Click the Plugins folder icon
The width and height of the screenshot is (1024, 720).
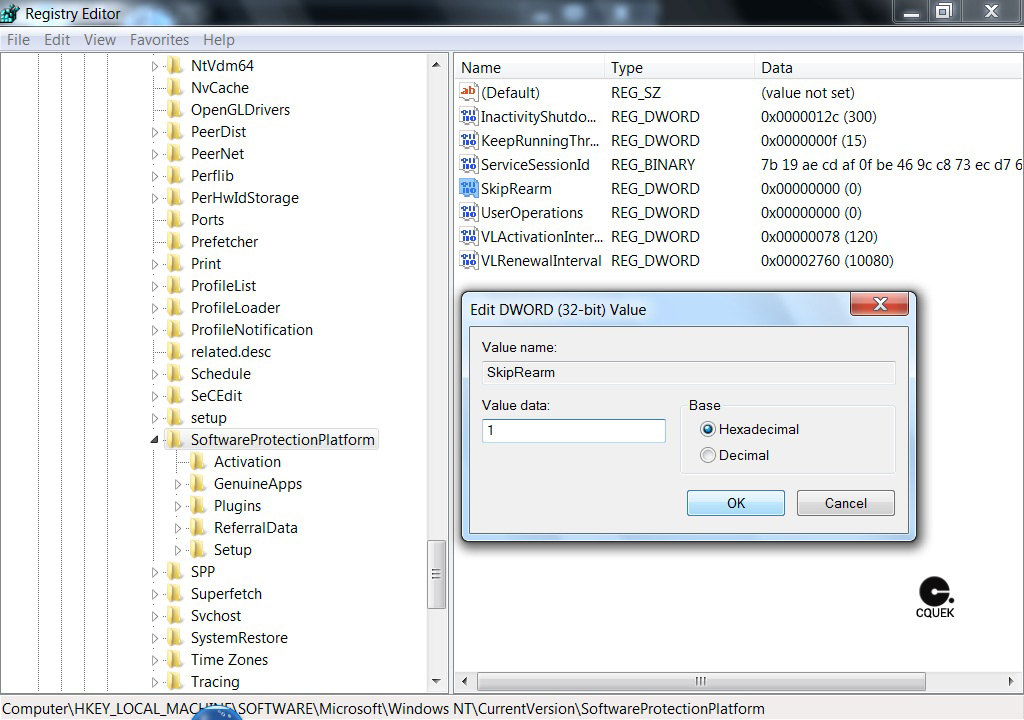[x=198, y=505]
